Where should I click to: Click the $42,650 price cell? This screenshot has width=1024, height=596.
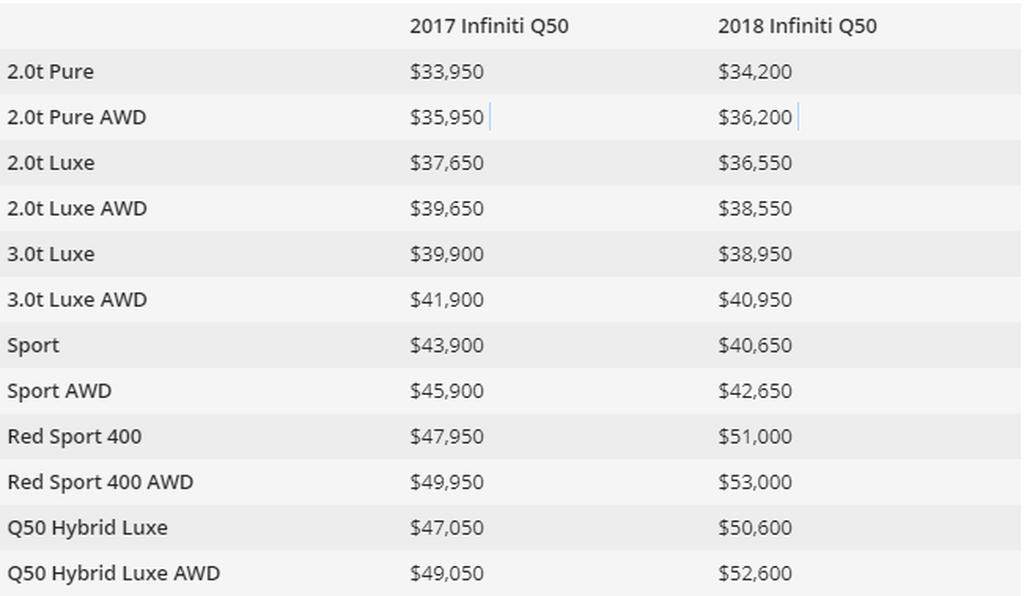coord(754,391)
